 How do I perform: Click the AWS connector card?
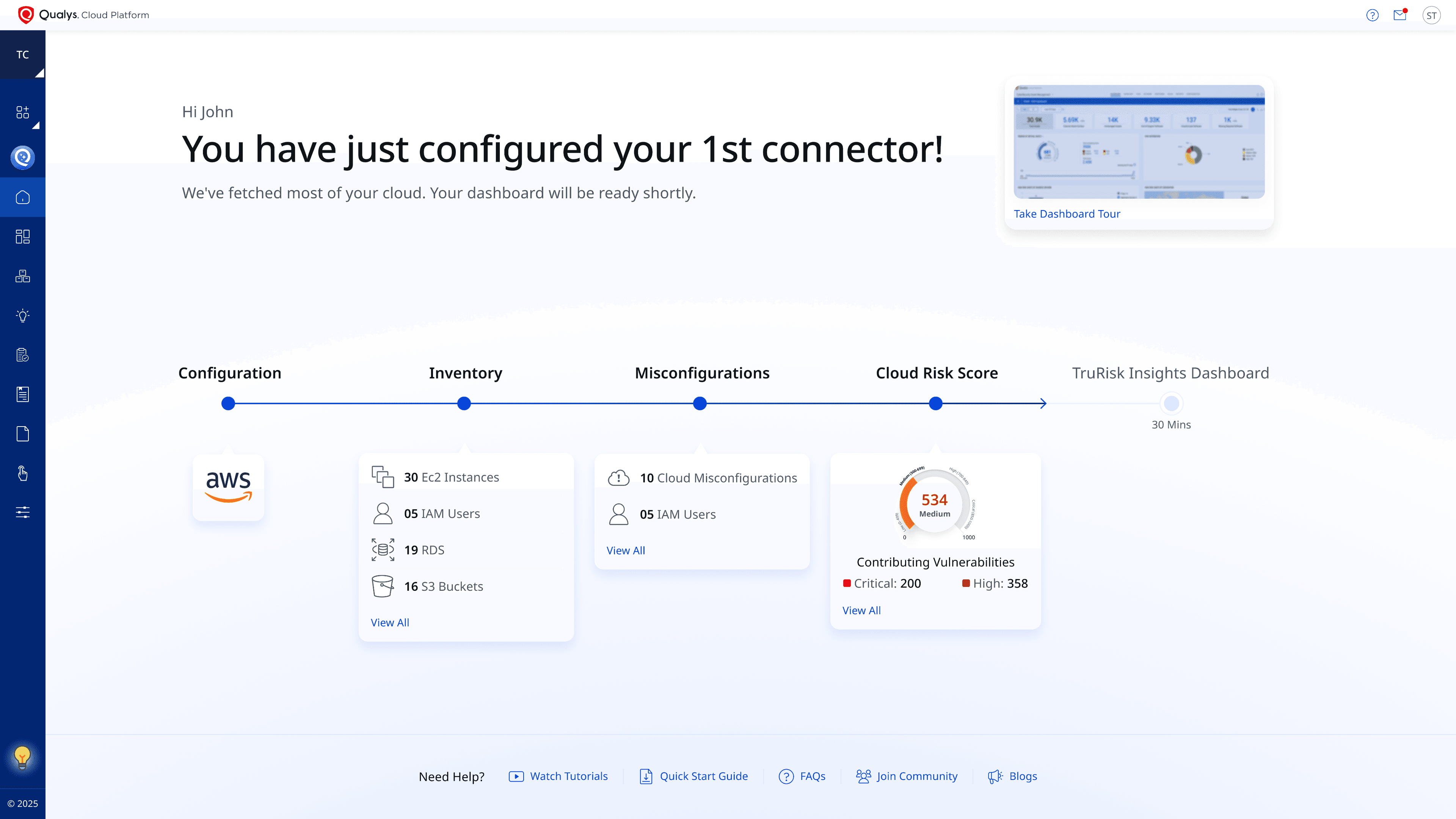[x=228, y=487]
